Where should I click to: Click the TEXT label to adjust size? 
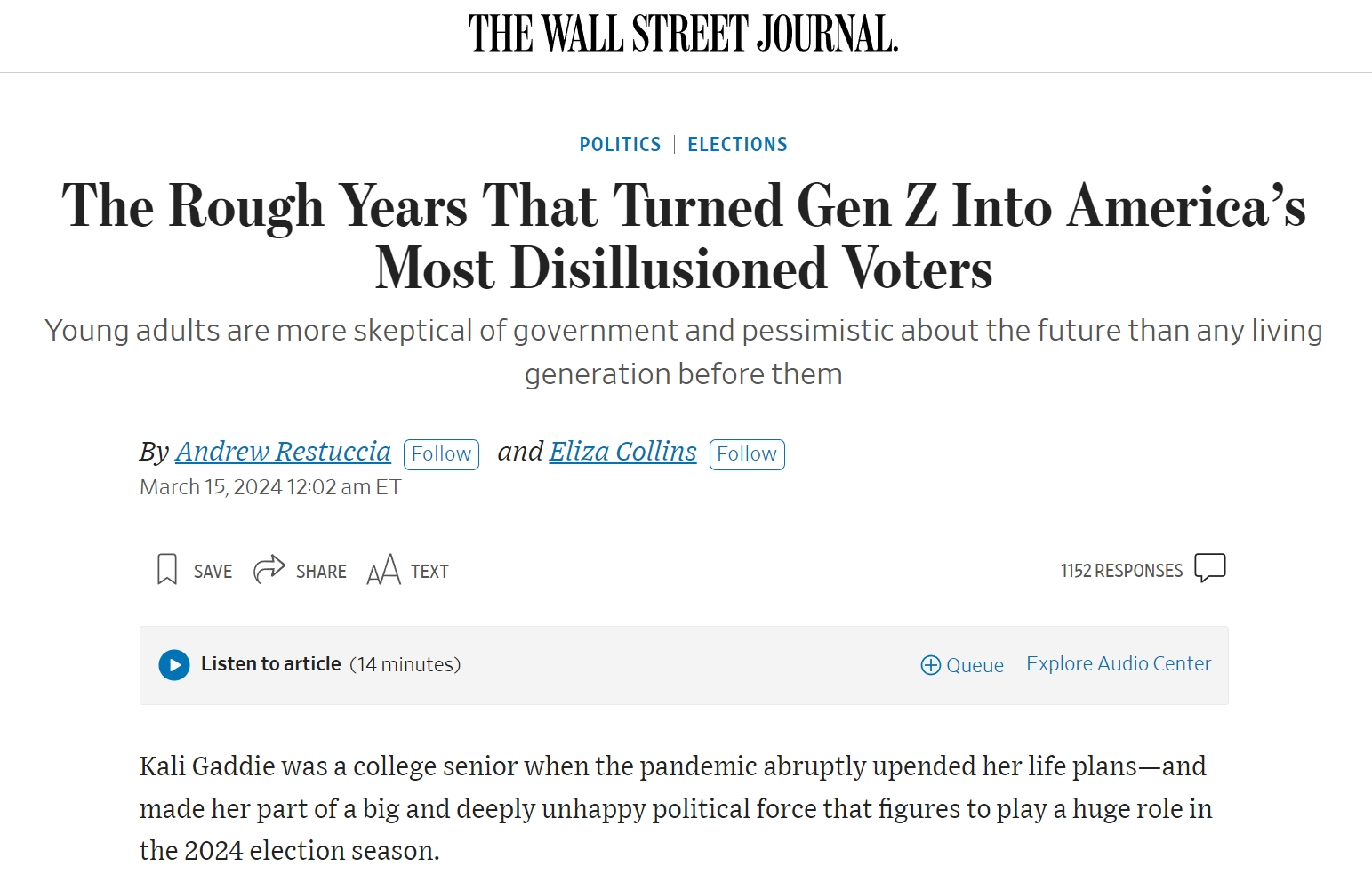click(x=429, y=572)
